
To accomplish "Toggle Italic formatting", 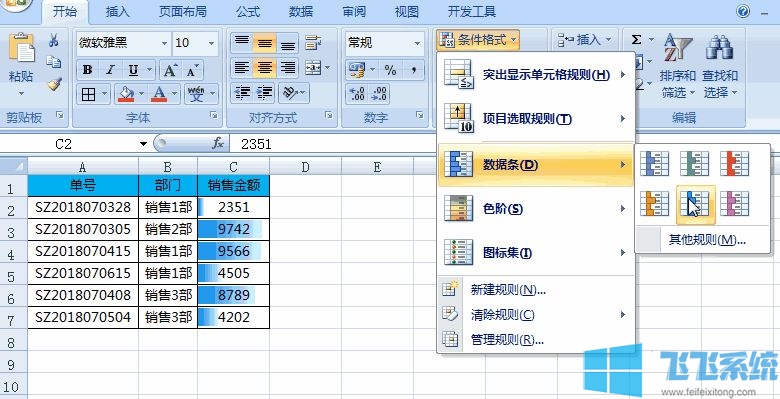I will click(110, 70).
